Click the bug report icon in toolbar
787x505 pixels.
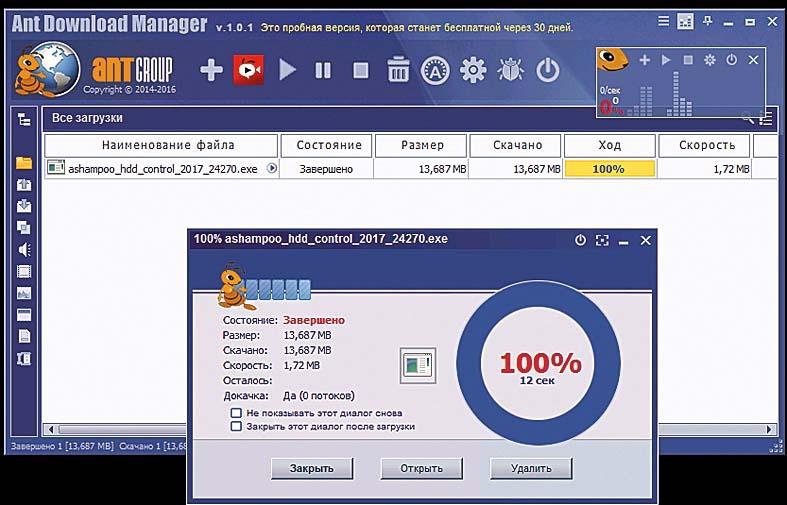pos(510,70)
